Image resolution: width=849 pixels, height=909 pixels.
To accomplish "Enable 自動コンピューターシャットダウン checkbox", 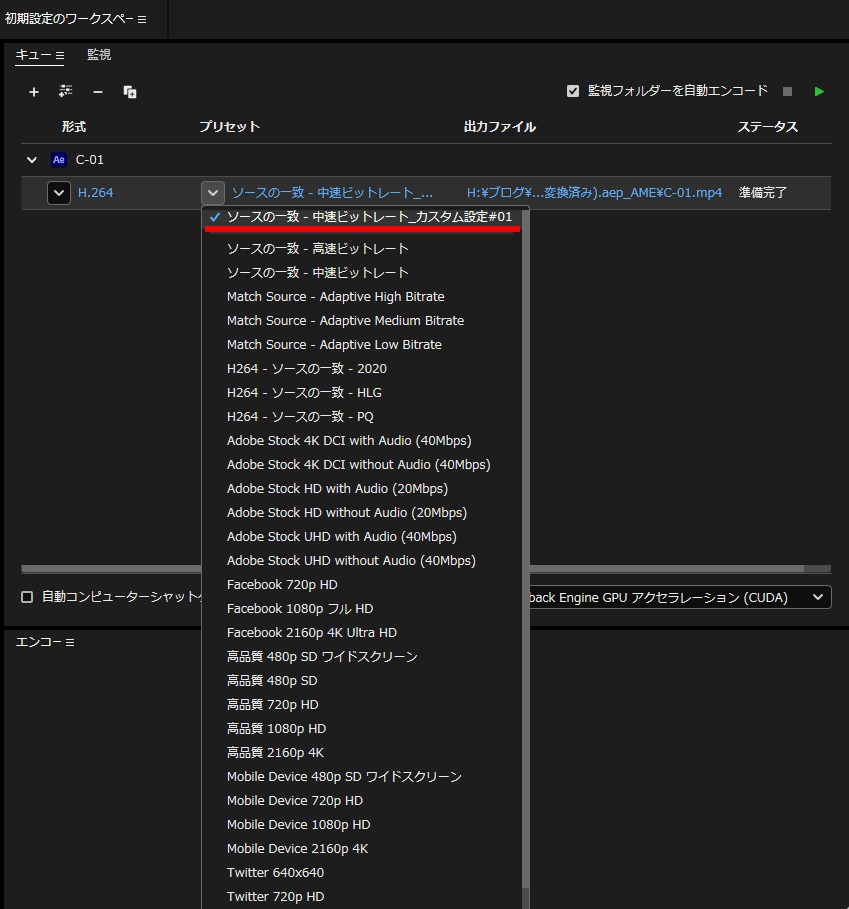I will coord(27,597).
